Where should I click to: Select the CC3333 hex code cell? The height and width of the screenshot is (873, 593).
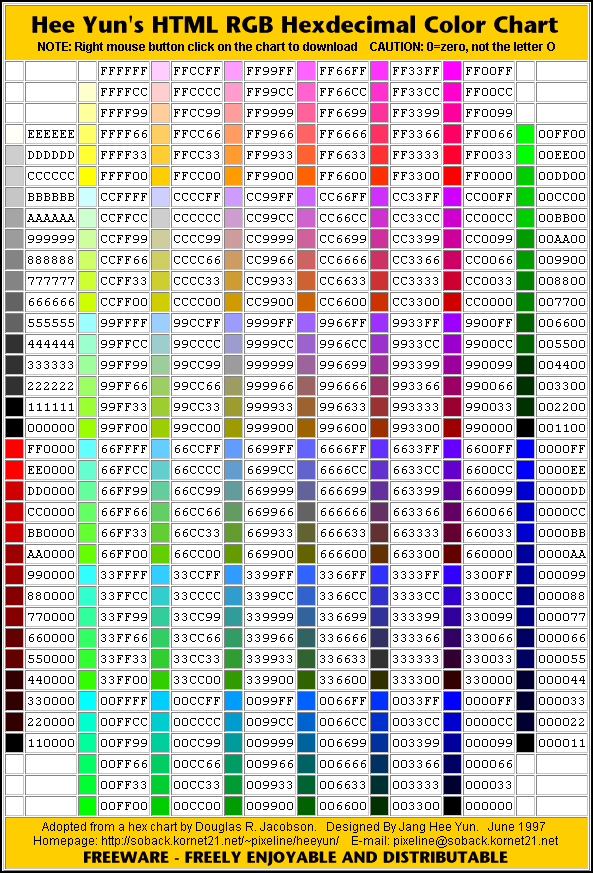[415, 281]
